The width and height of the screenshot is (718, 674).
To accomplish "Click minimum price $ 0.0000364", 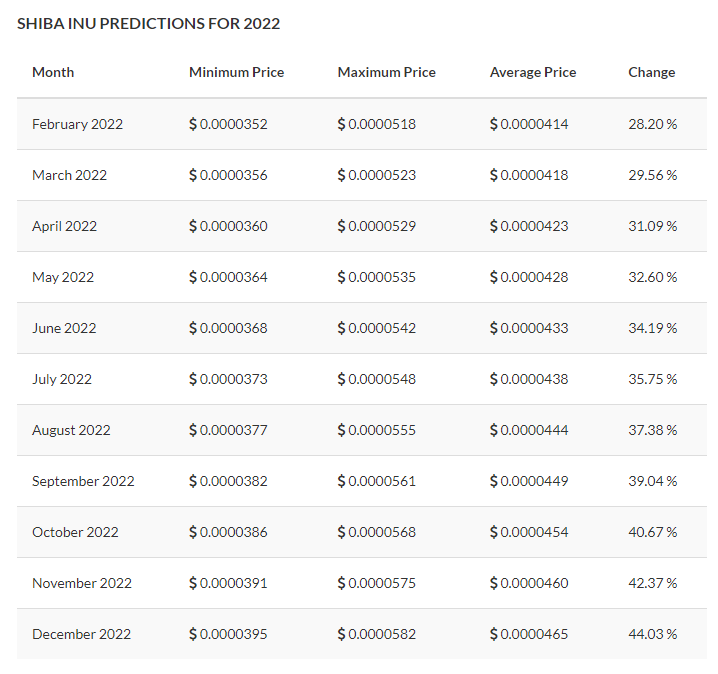I will [x=228, y=277].
